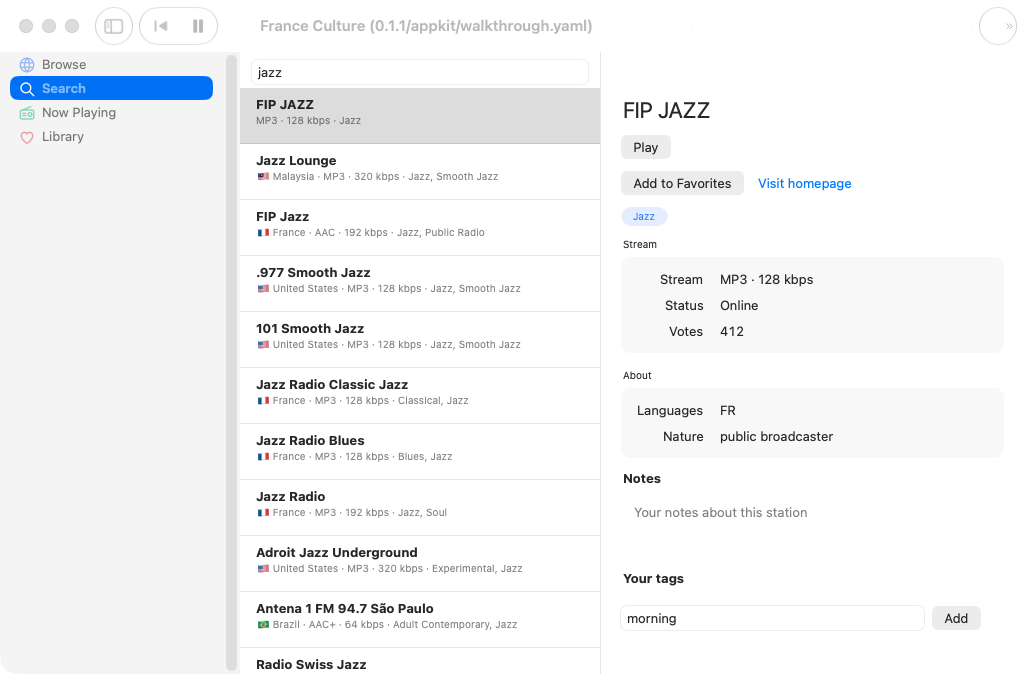Open the toolbar overflow chevron

tap(1008, 26)
